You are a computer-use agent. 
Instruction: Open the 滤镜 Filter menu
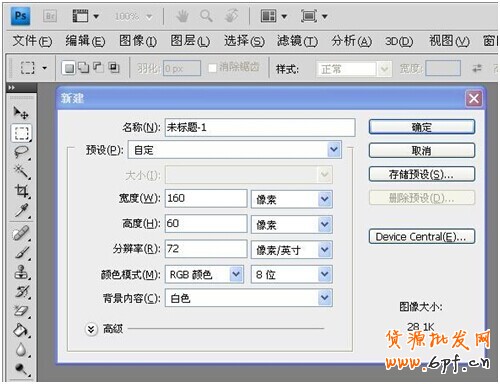(297, 41)
